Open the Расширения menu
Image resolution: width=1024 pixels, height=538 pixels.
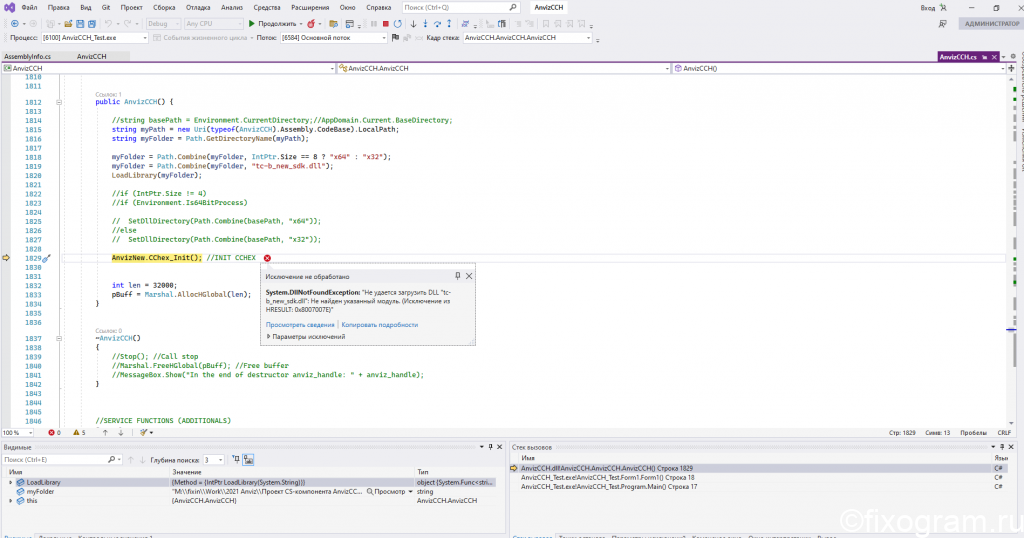310,7
